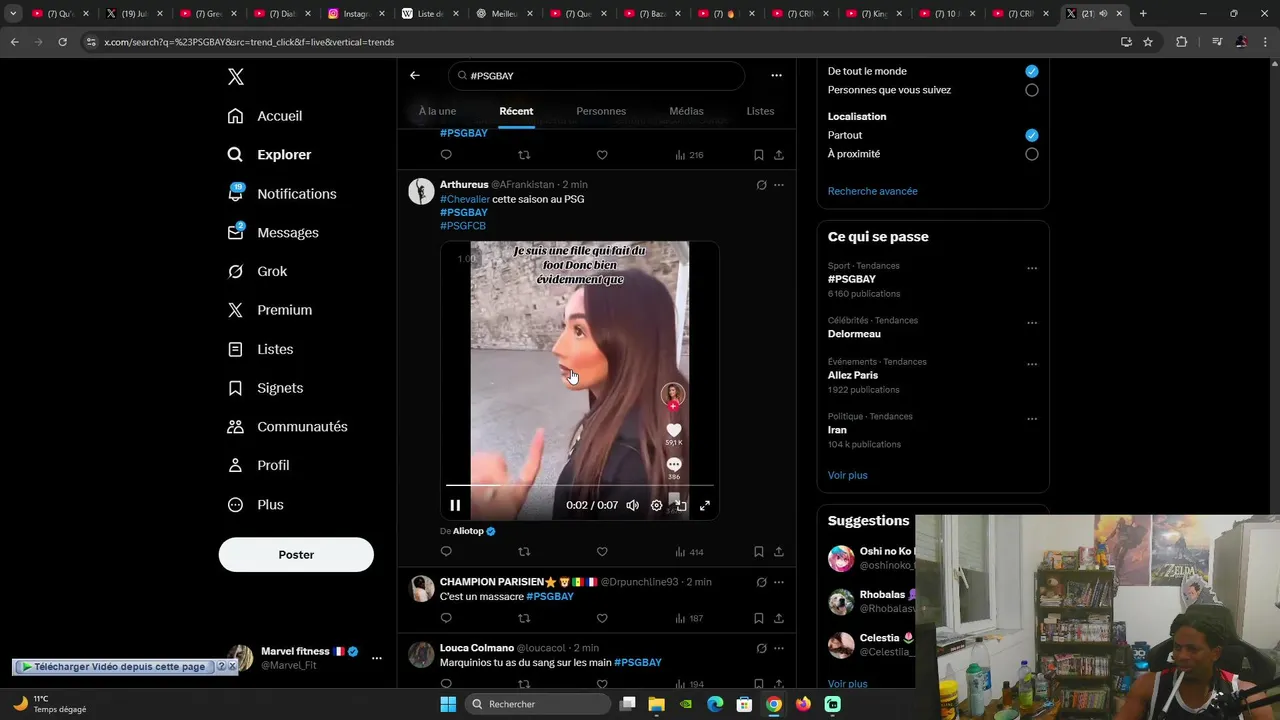
Task: Open Windows Start menu
Action: click(x=448, y=704)
